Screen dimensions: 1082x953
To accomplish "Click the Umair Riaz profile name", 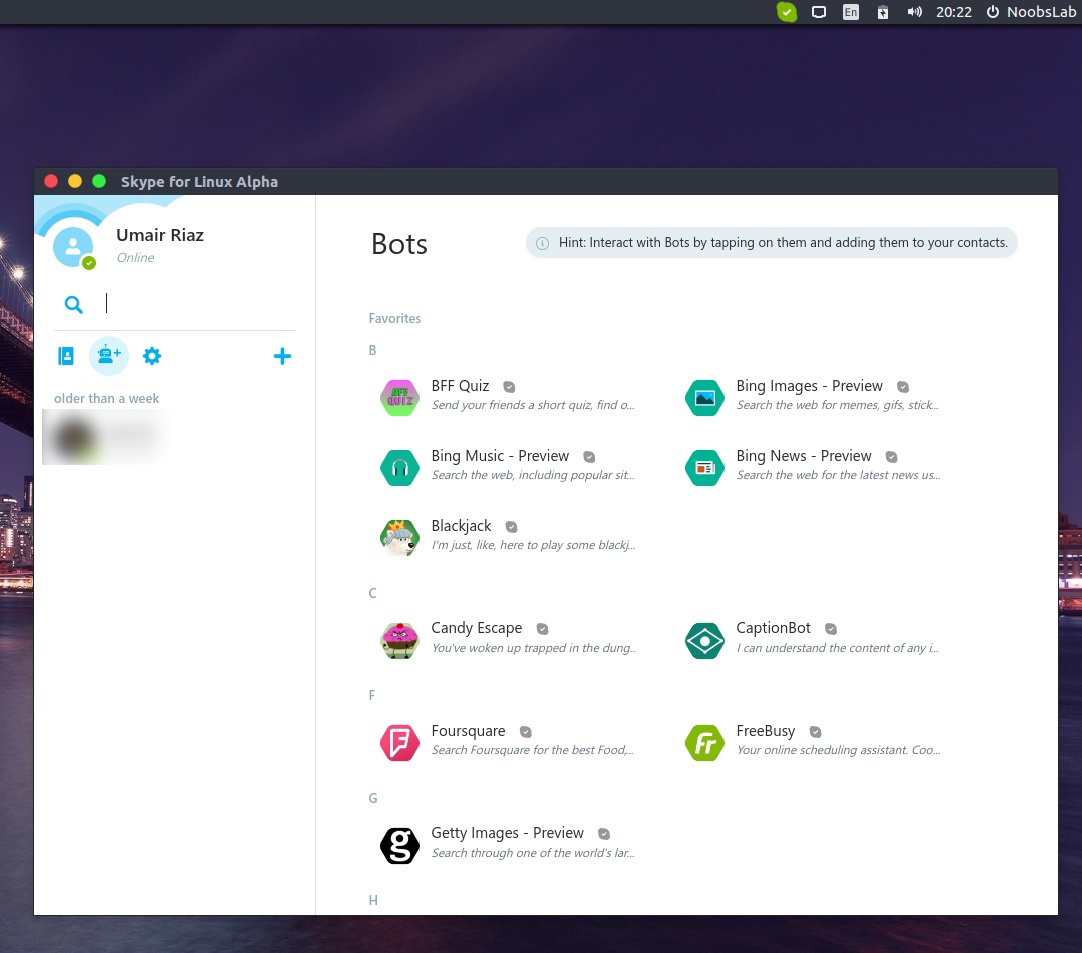I will pos(160,235).
